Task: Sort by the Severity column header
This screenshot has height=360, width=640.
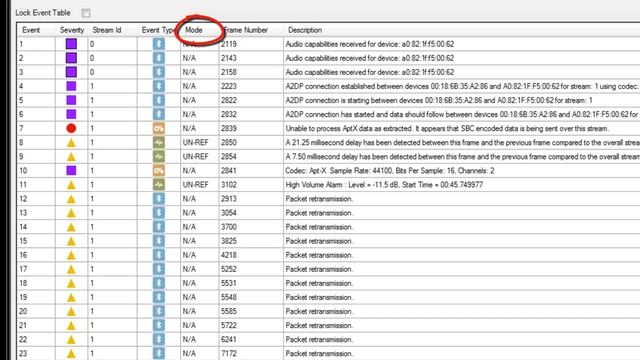Action: pos(72,30)
